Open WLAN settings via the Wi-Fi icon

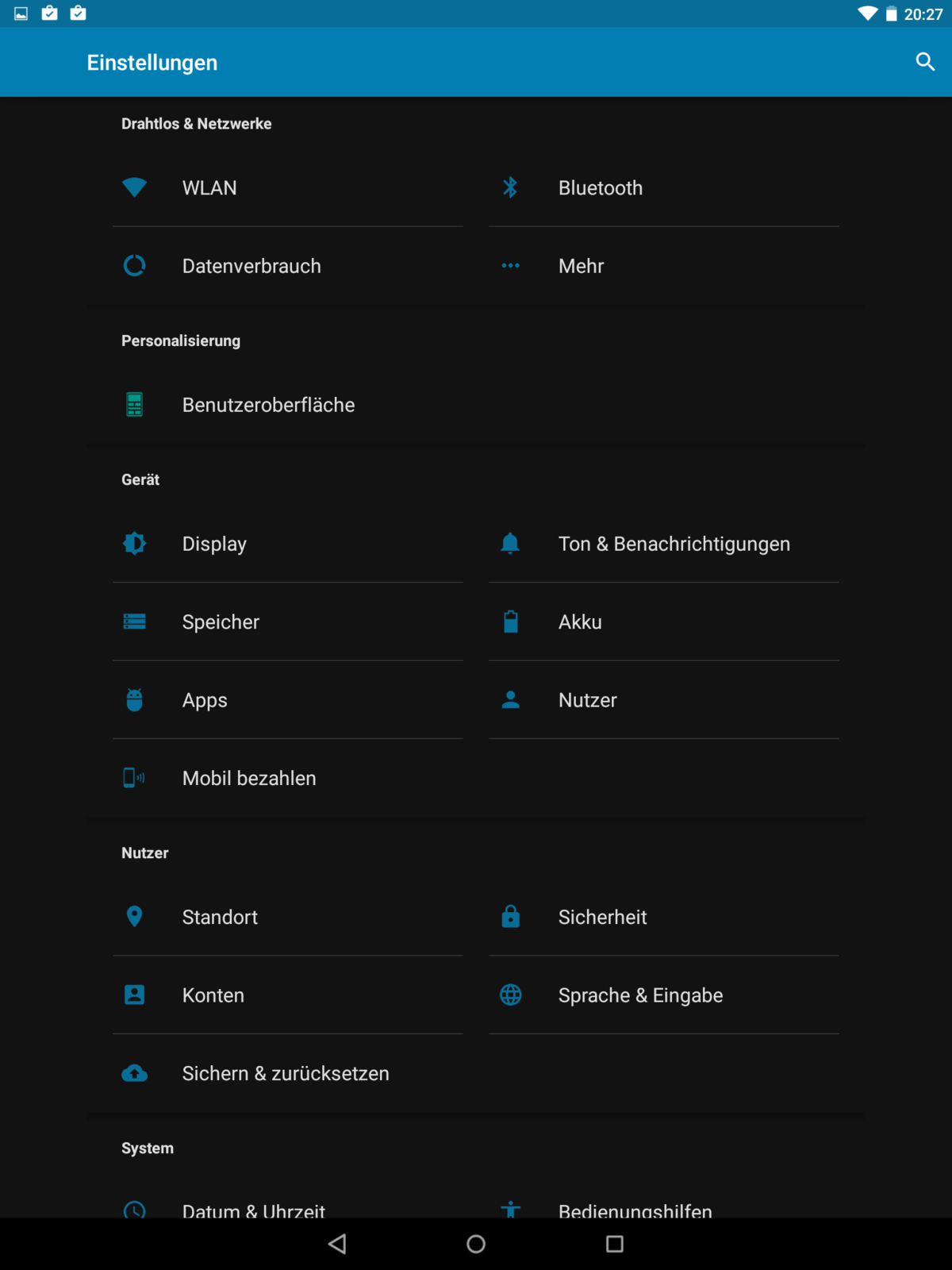135,187
